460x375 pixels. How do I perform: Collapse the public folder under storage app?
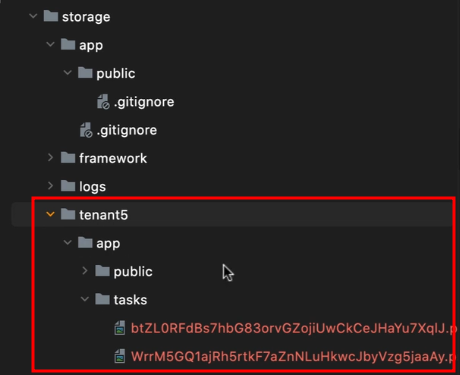click(68, 72)
